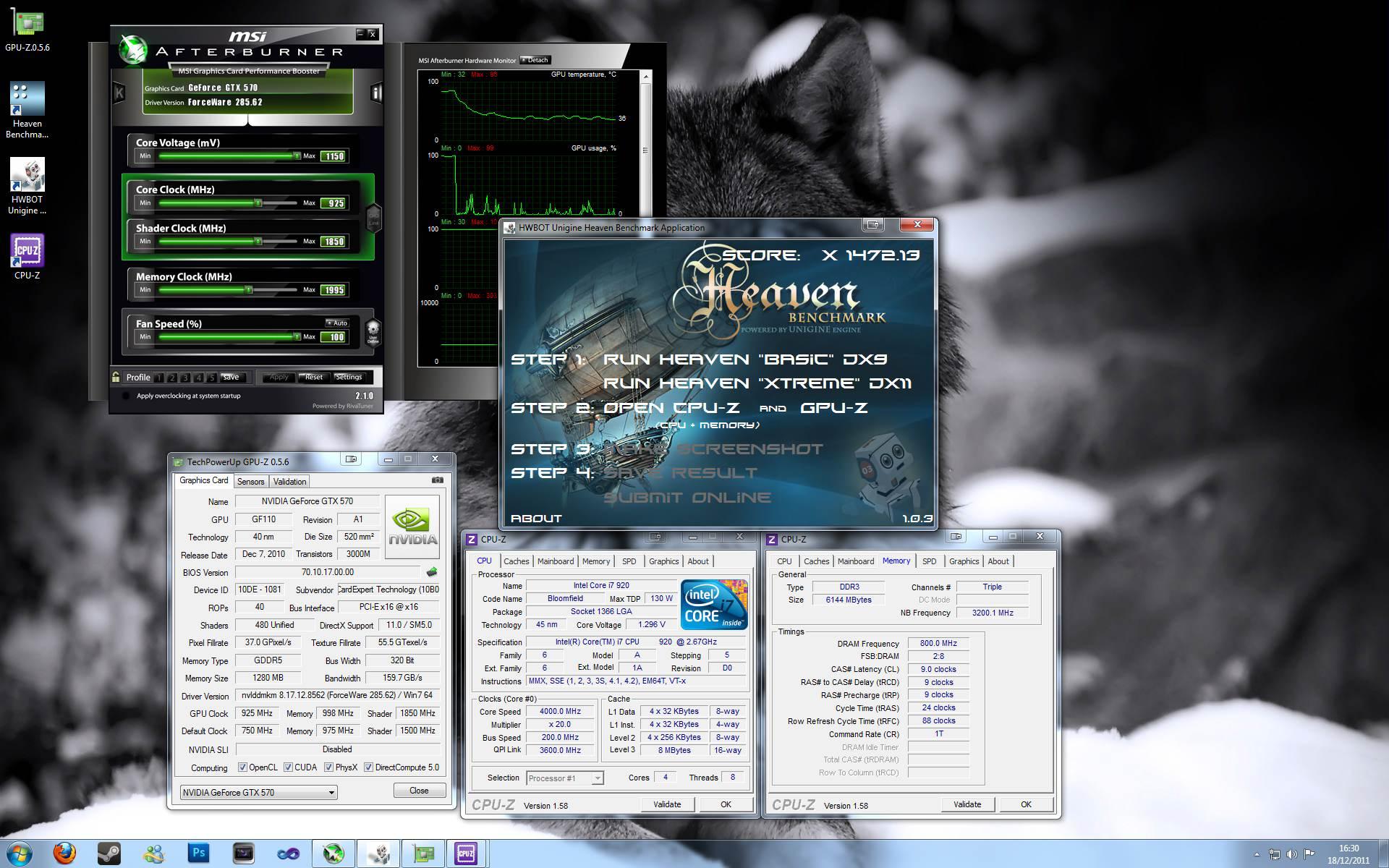Open the Mainboard tab in the left CPU-Z window
This screenshot has width=1389, height=868.
556,561
